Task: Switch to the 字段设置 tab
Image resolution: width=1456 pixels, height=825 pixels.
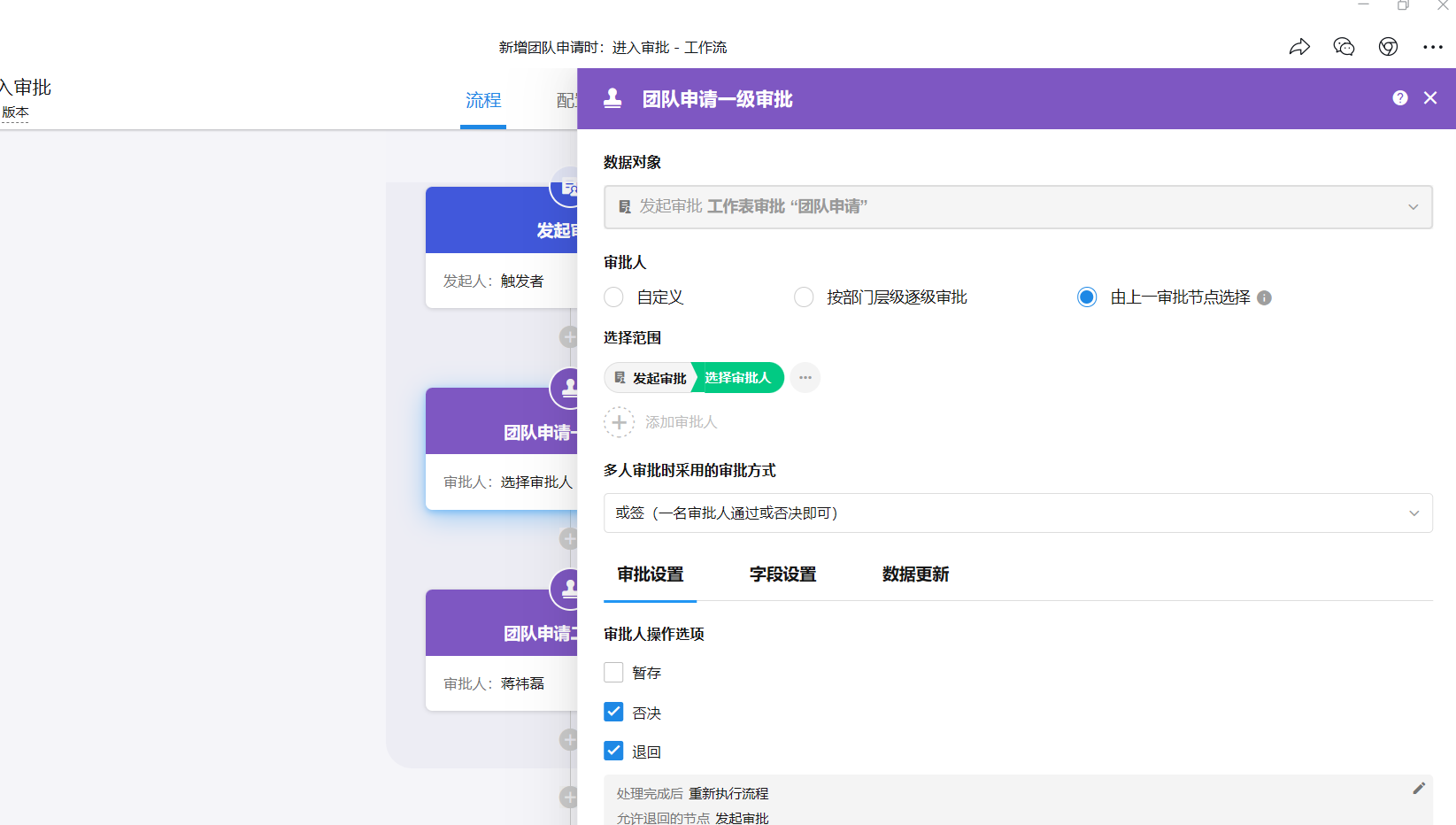Action: (782, 574)
